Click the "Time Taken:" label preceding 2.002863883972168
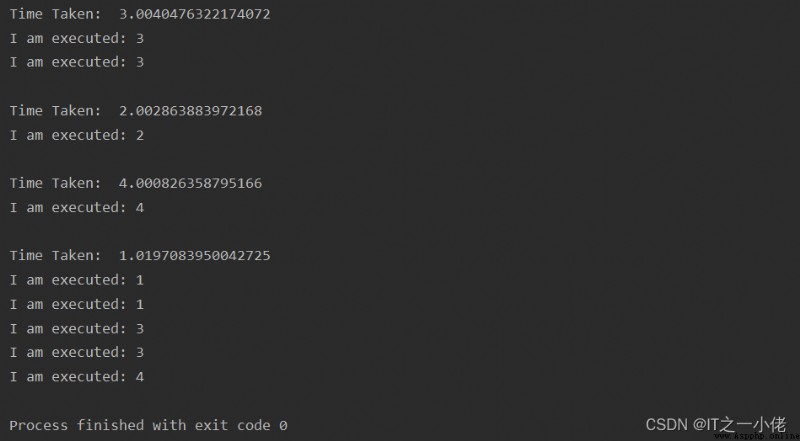The height and width of the screenshot is (441, 800). click(56, 111)
